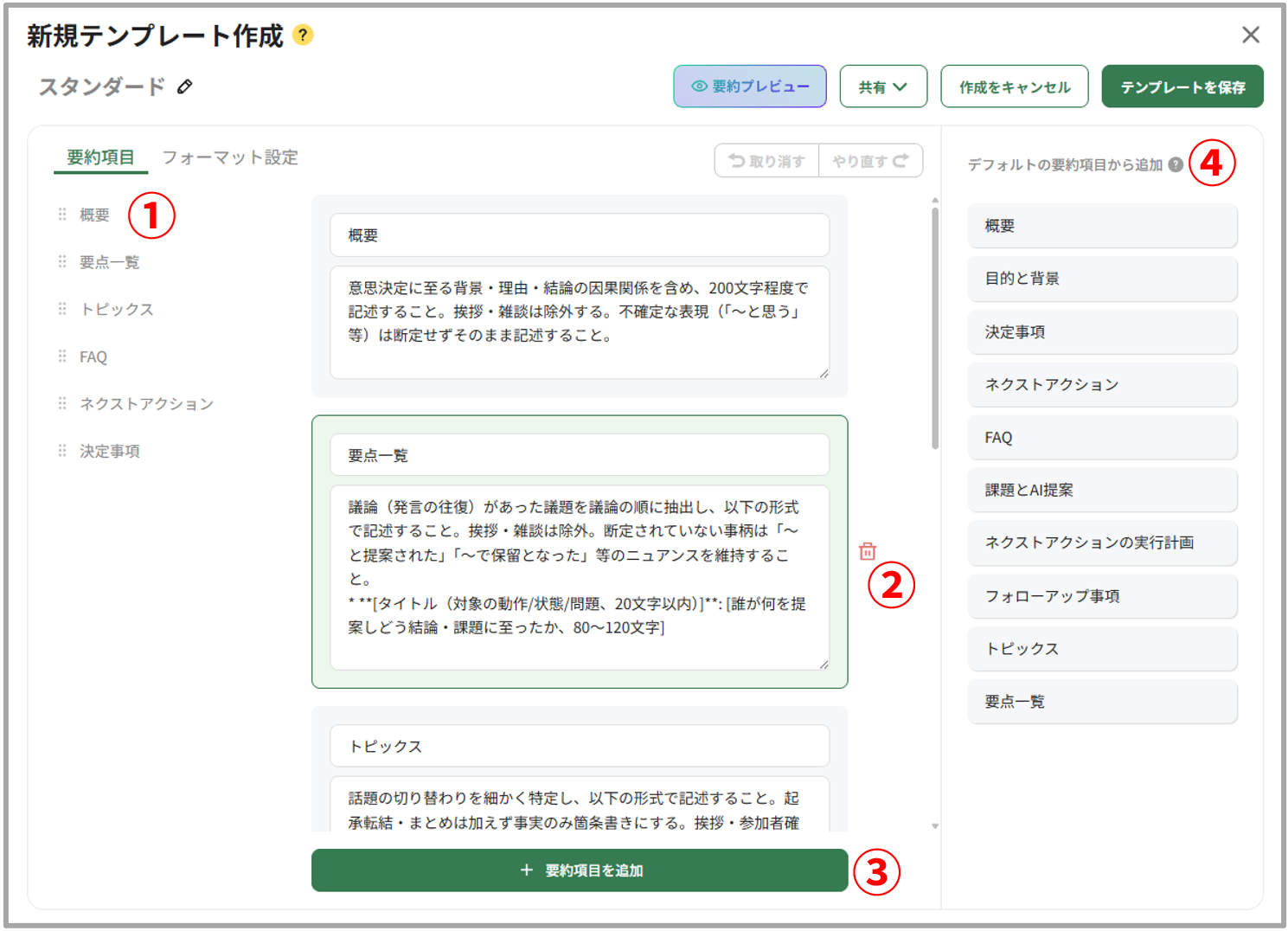The width and height of the screenshot is (1288, 931).
Task: Save with テンプレートを保存 button
Action: click(1182, 87)
